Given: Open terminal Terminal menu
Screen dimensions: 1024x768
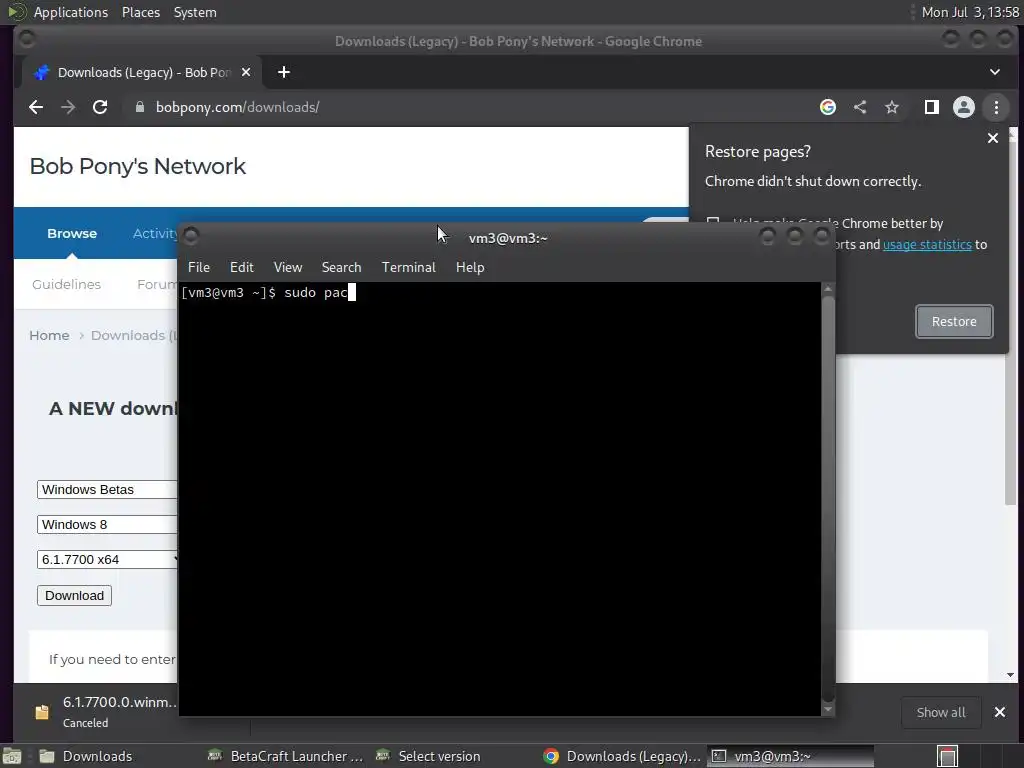Looking at the screenshot, I should point(408,267).
